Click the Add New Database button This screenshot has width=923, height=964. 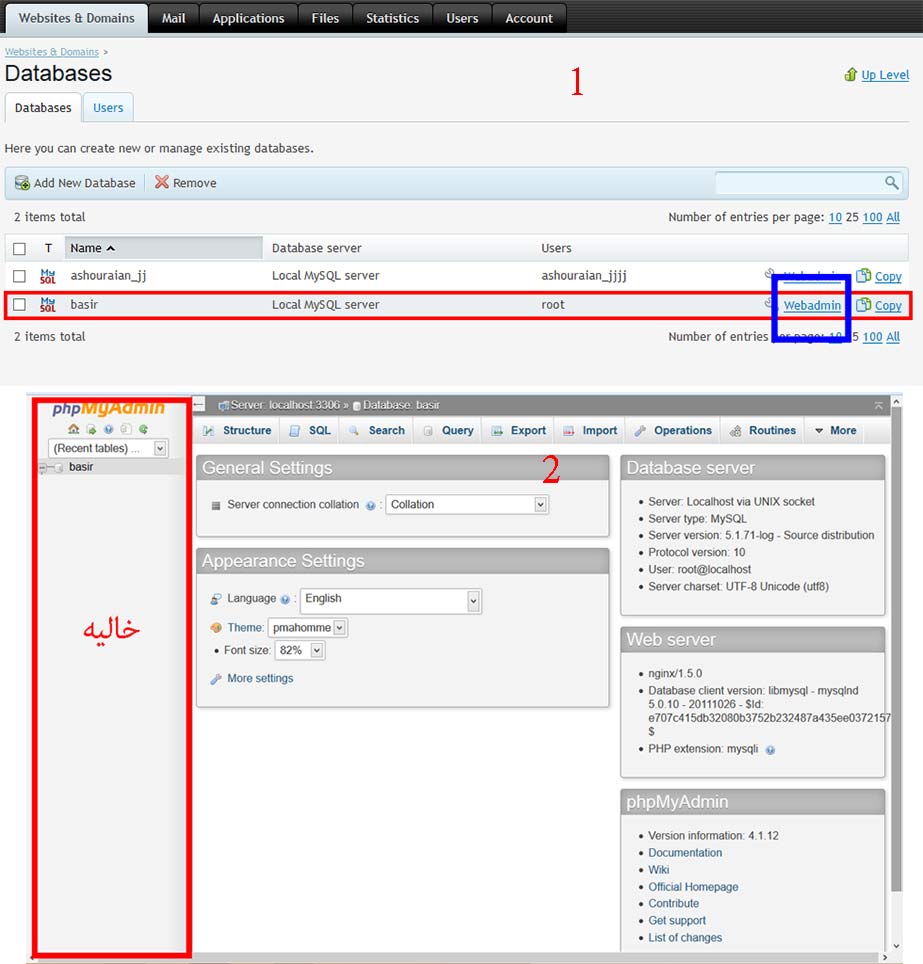pyautogui.click(x=75, y=183)
